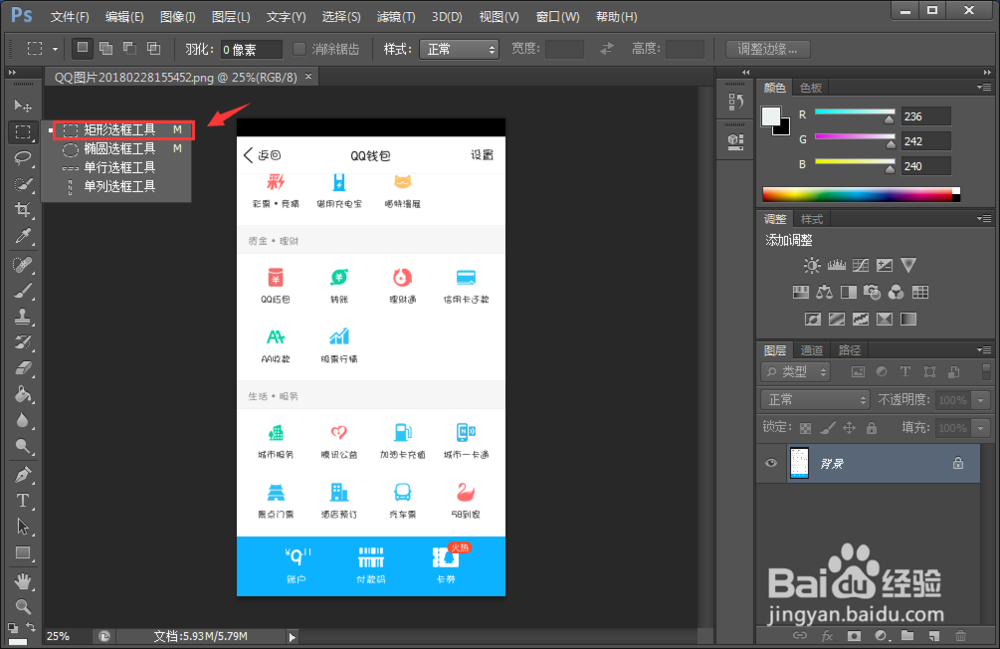The height and width of the screenshot is (649, 1000).
Task: Switch to the 色板 tab
Action: [x=811, y=87]
